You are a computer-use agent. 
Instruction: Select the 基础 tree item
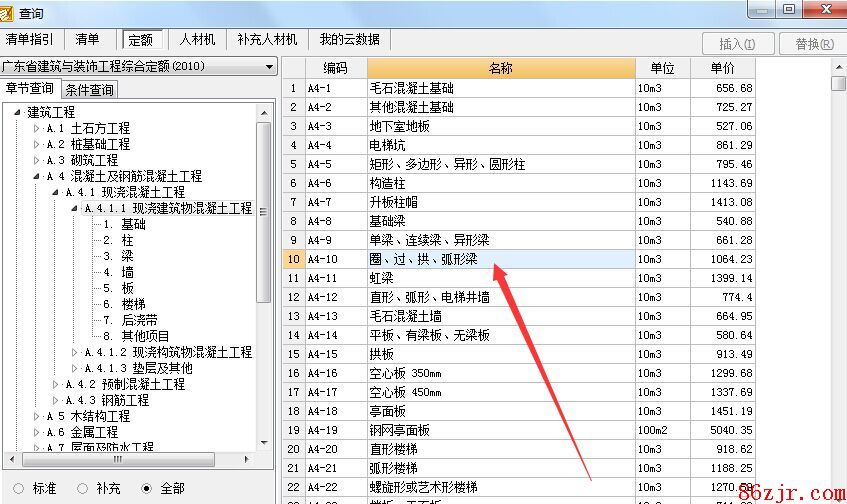133,225
